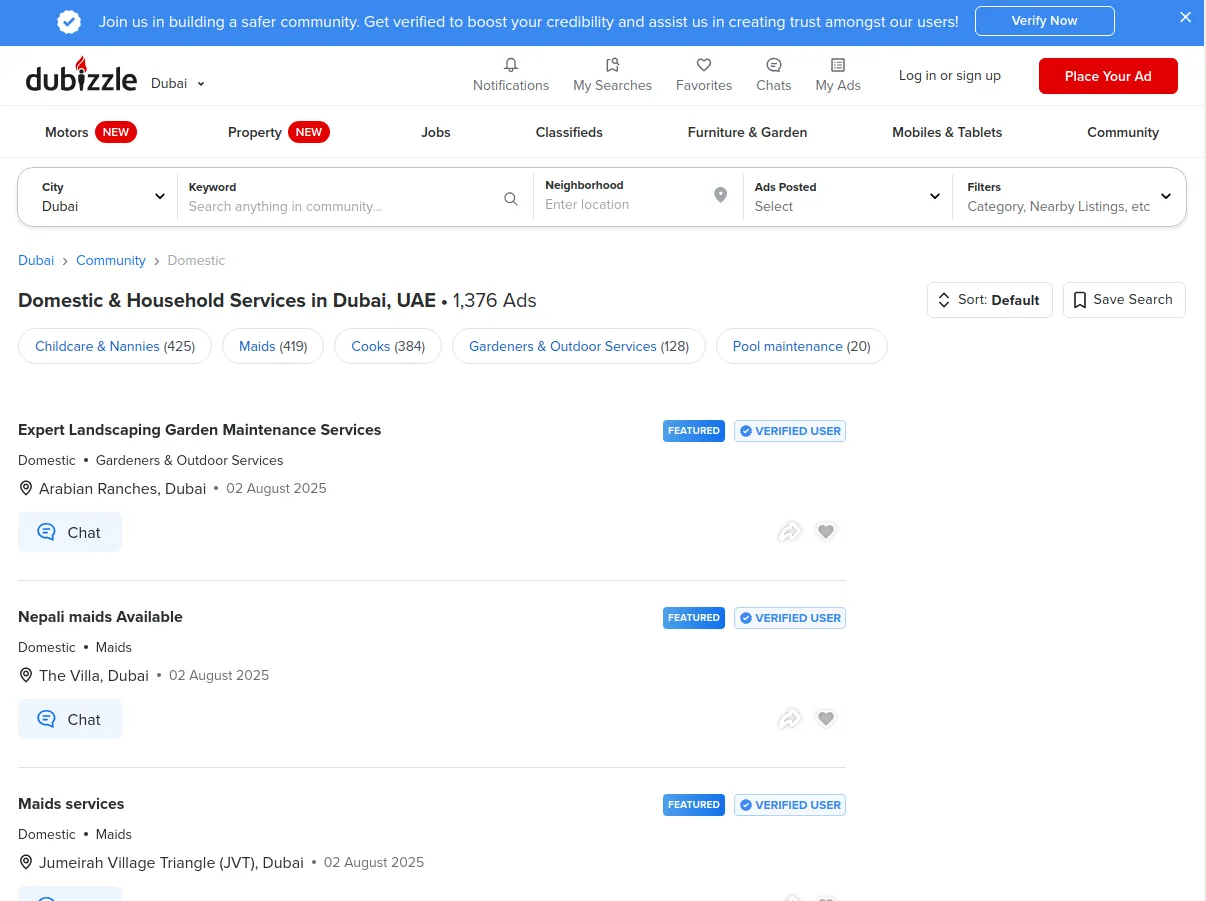Favorite the Nepali maids Available ad
The width and height of the screenshot is (1206, 901).
click(826, 719)
